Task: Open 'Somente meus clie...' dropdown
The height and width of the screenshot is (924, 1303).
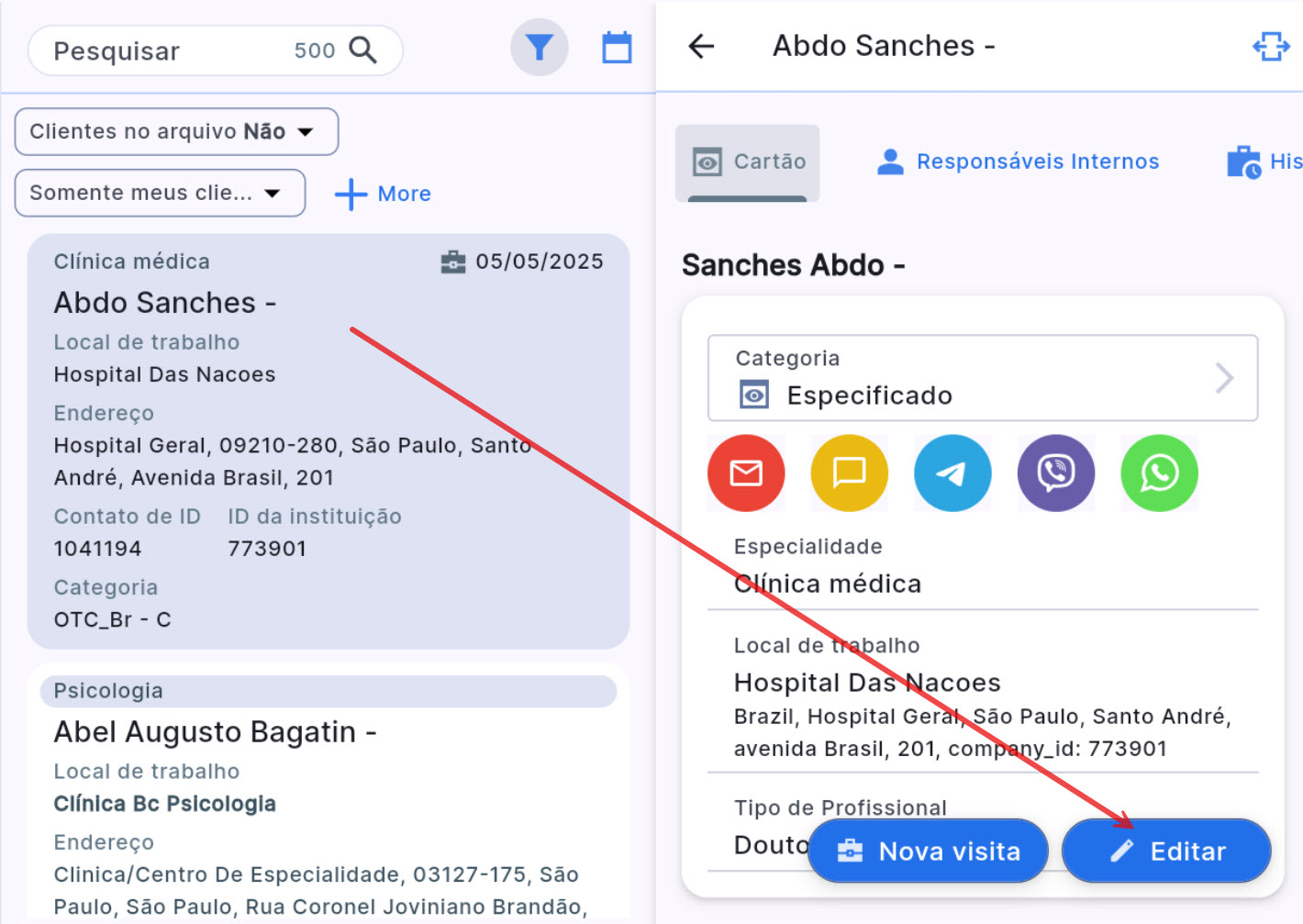Action: (x=160, y=193)
